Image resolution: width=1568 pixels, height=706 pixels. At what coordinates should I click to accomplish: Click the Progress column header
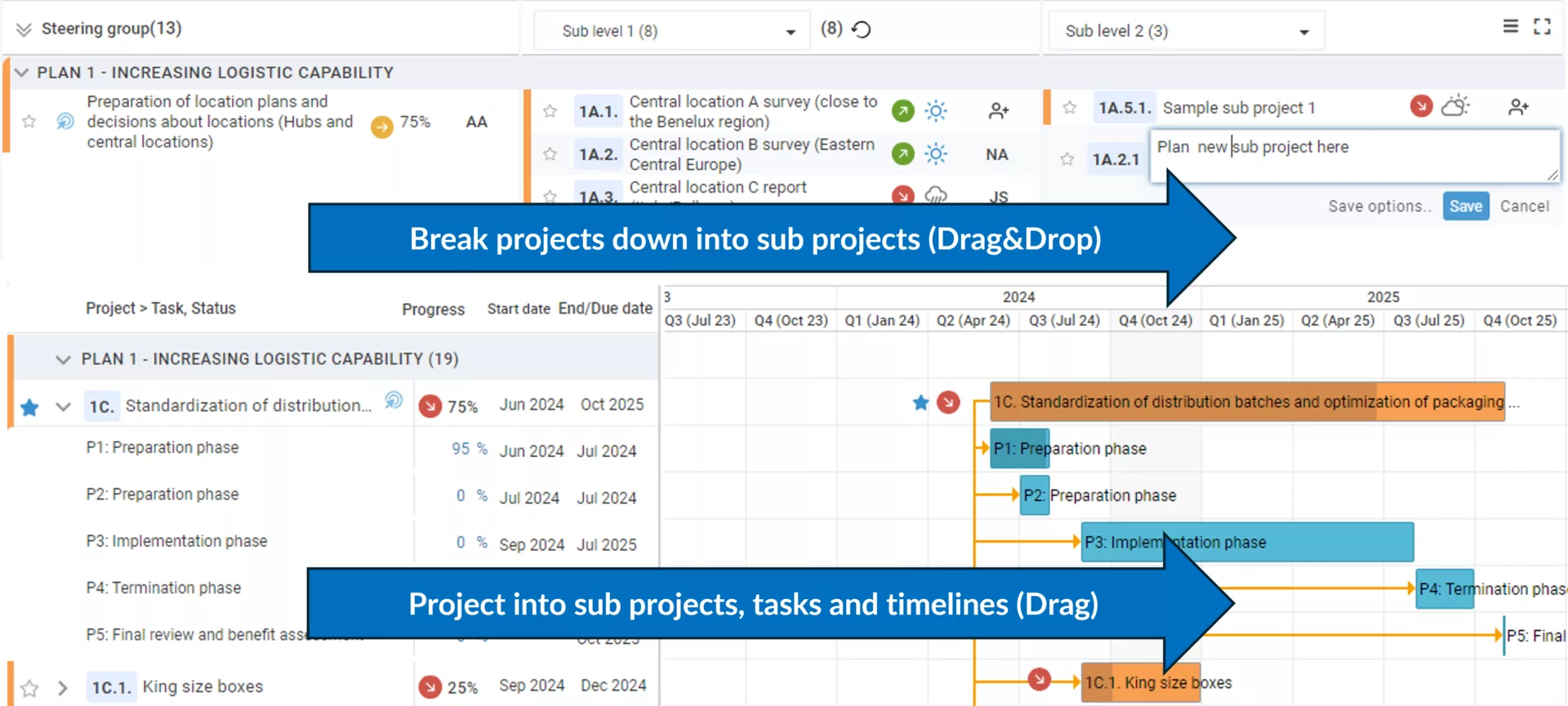pos(433,309)
